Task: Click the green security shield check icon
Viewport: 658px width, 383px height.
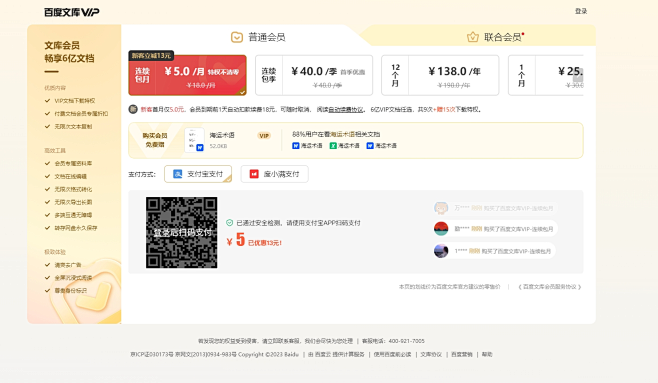Action: (x=230, y=223)
